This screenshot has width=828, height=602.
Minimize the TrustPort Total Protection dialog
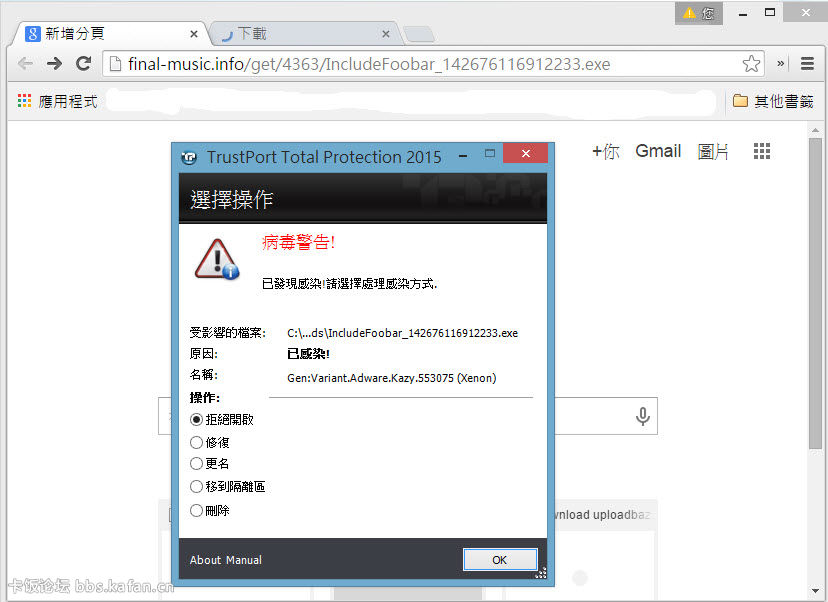[463, 155]
